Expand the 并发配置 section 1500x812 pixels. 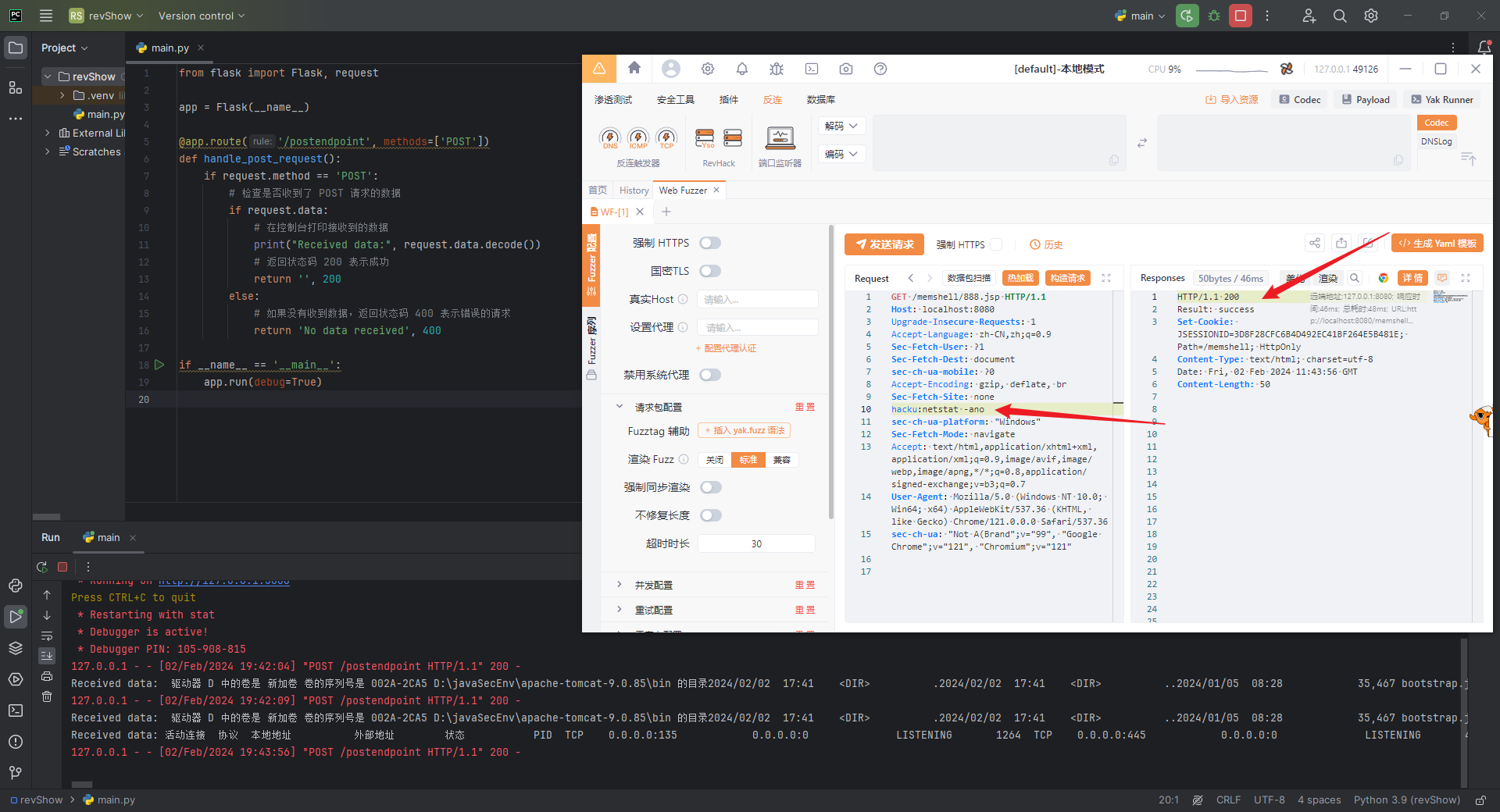point(620,585)
